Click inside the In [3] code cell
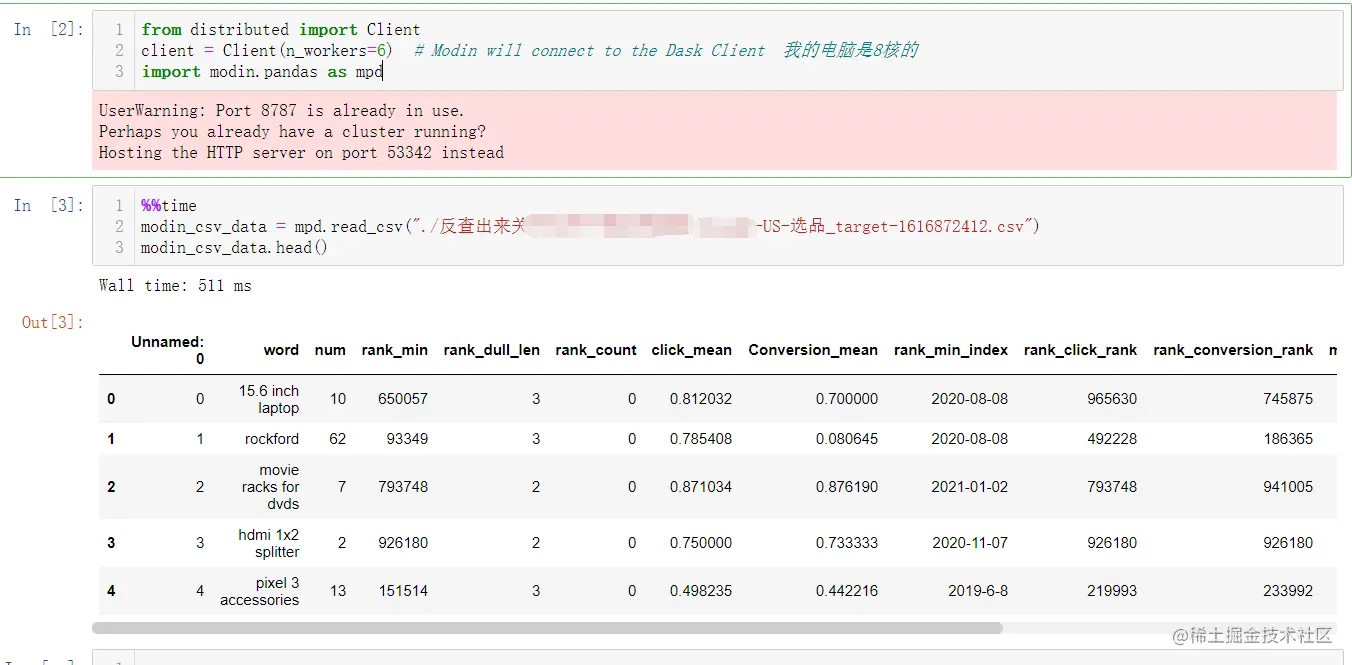Image resolution: width=1352 pixels, height=665 pixels. click(x=717, y=225)
